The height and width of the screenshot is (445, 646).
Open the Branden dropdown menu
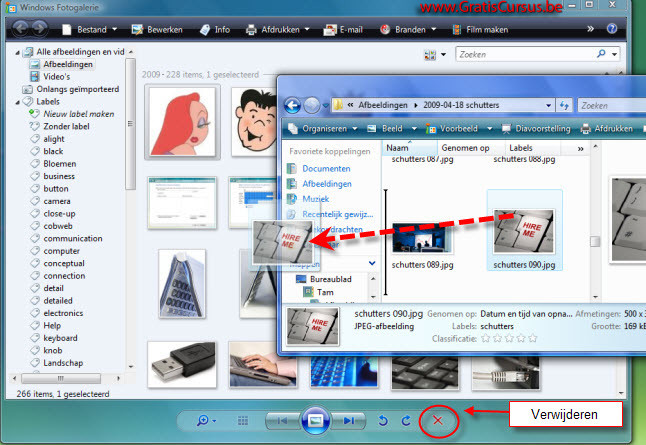[x=408, y=30]
